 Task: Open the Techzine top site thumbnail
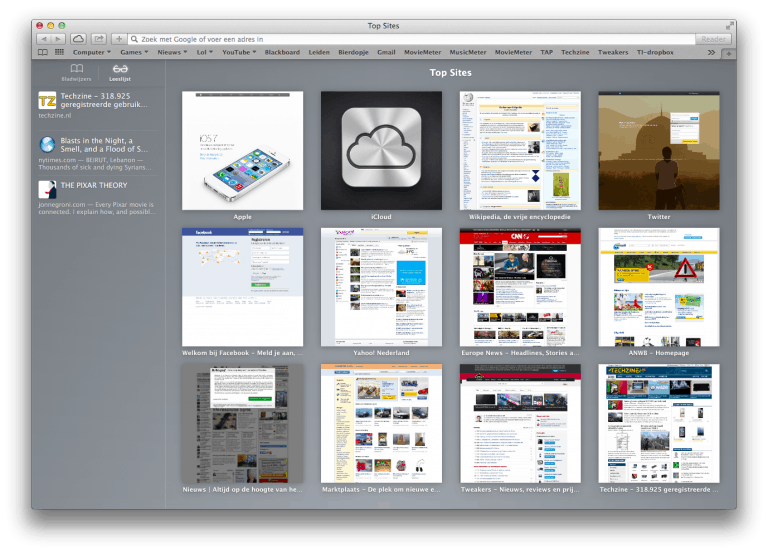659,424
